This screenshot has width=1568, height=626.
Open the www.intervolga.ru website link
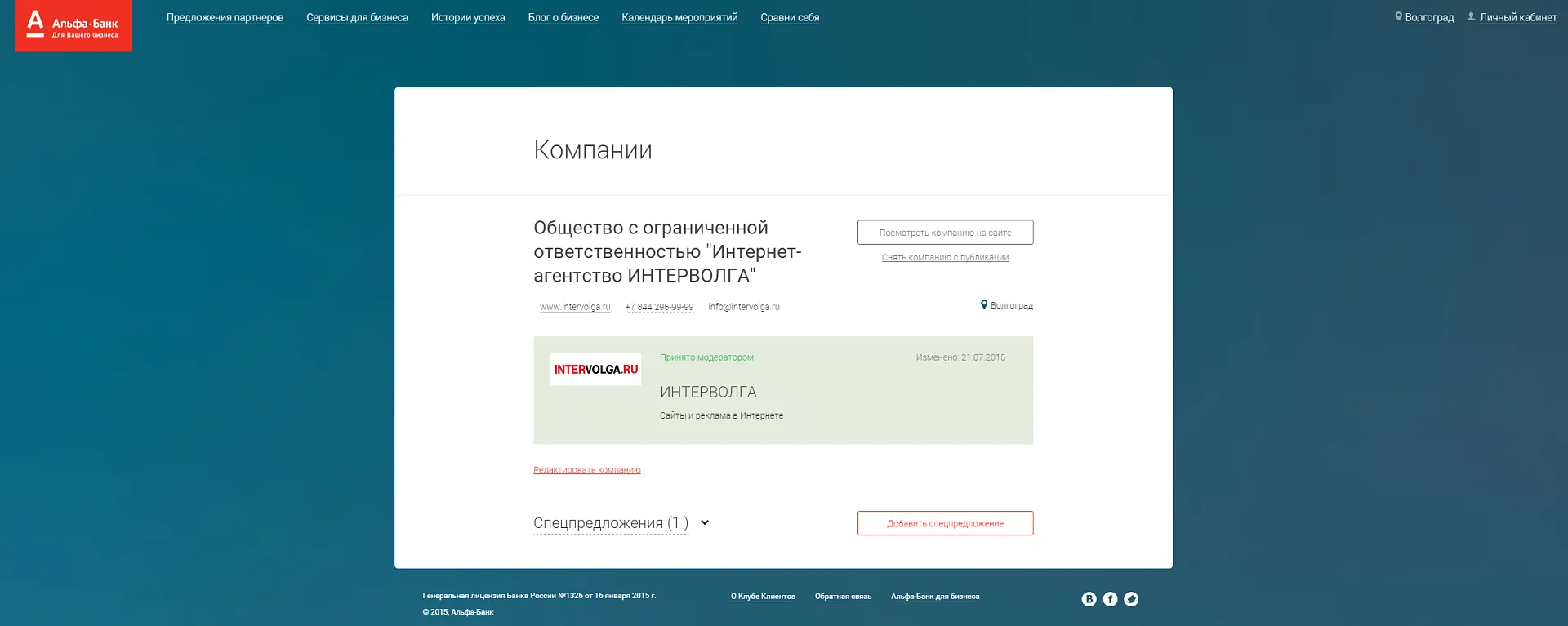(x=575, y=307)
